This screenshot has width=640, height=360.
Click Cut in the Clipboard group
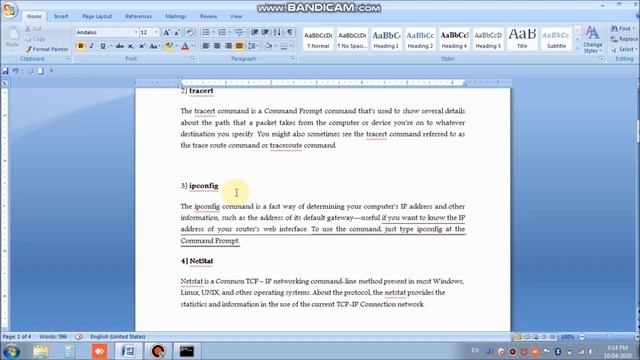(33, 29)
